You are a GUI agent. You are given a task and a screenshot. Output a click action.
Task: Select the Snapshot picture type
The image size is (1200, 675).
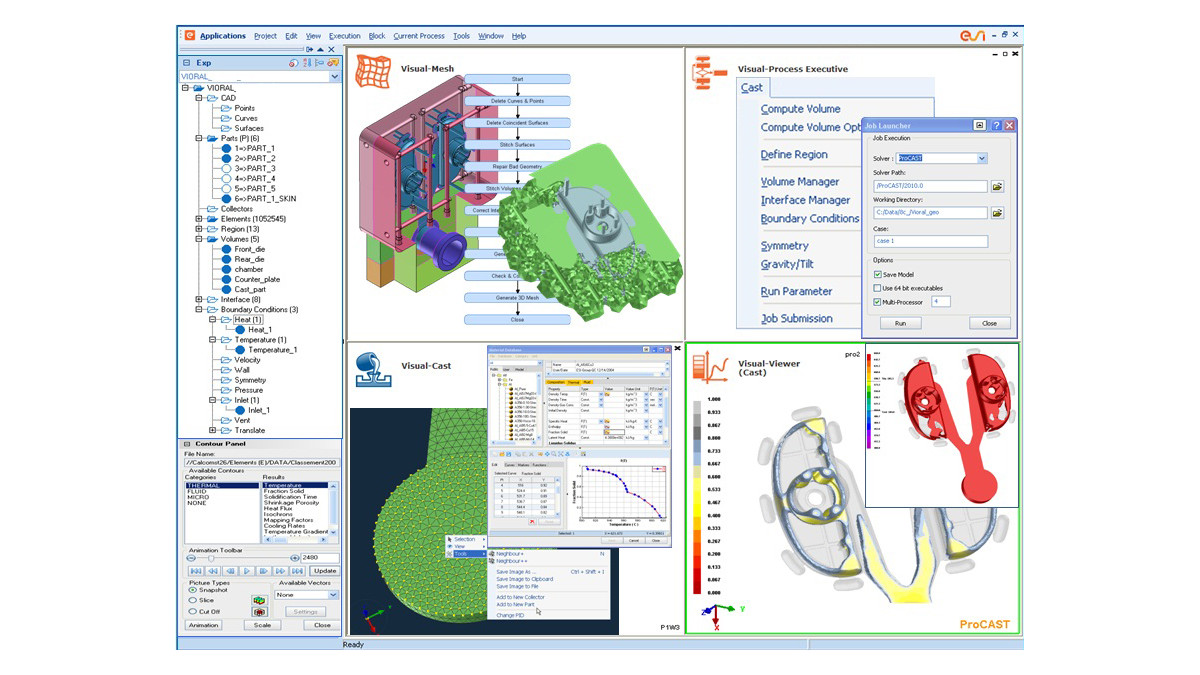192,590
